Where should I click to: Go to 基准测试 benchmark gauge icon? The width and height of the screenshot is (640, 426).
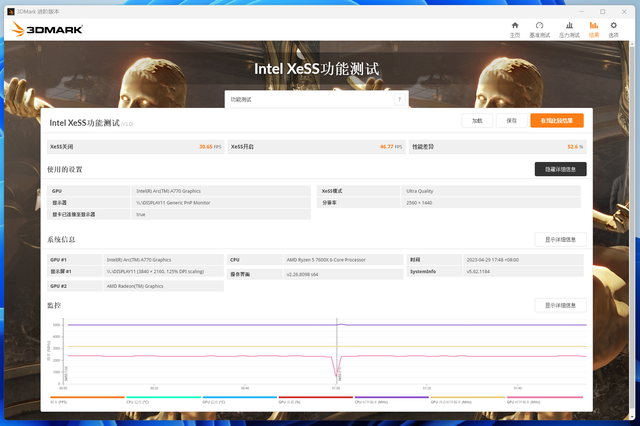[x=541, y=27]
